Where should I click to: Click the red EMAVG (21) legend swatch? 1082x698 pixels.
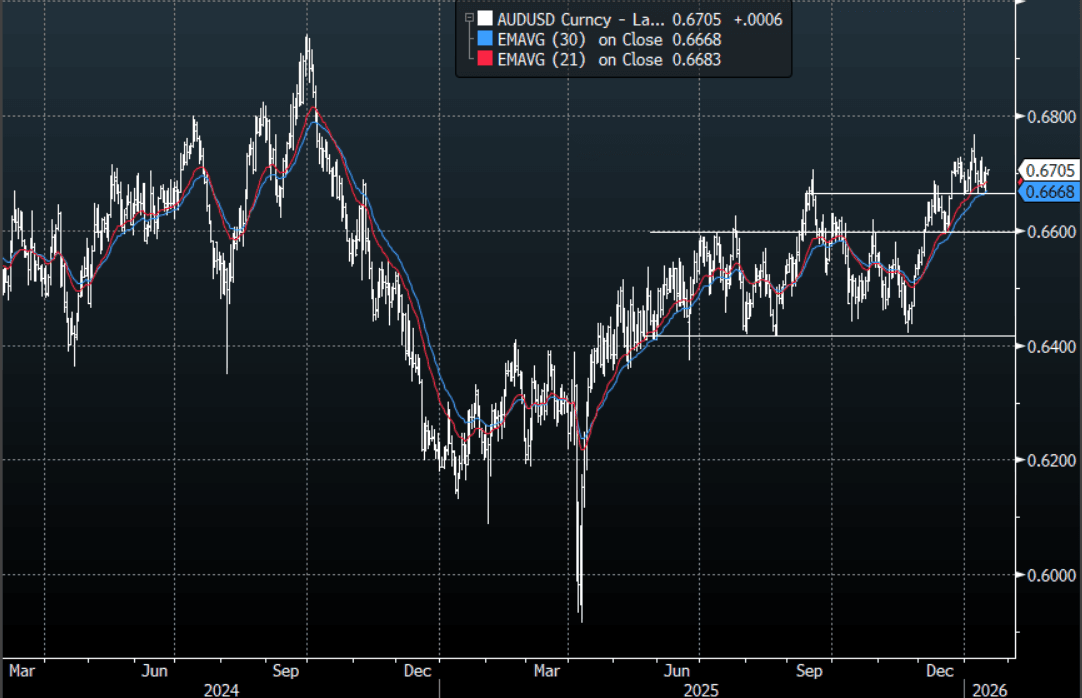[x=485, y=59]
